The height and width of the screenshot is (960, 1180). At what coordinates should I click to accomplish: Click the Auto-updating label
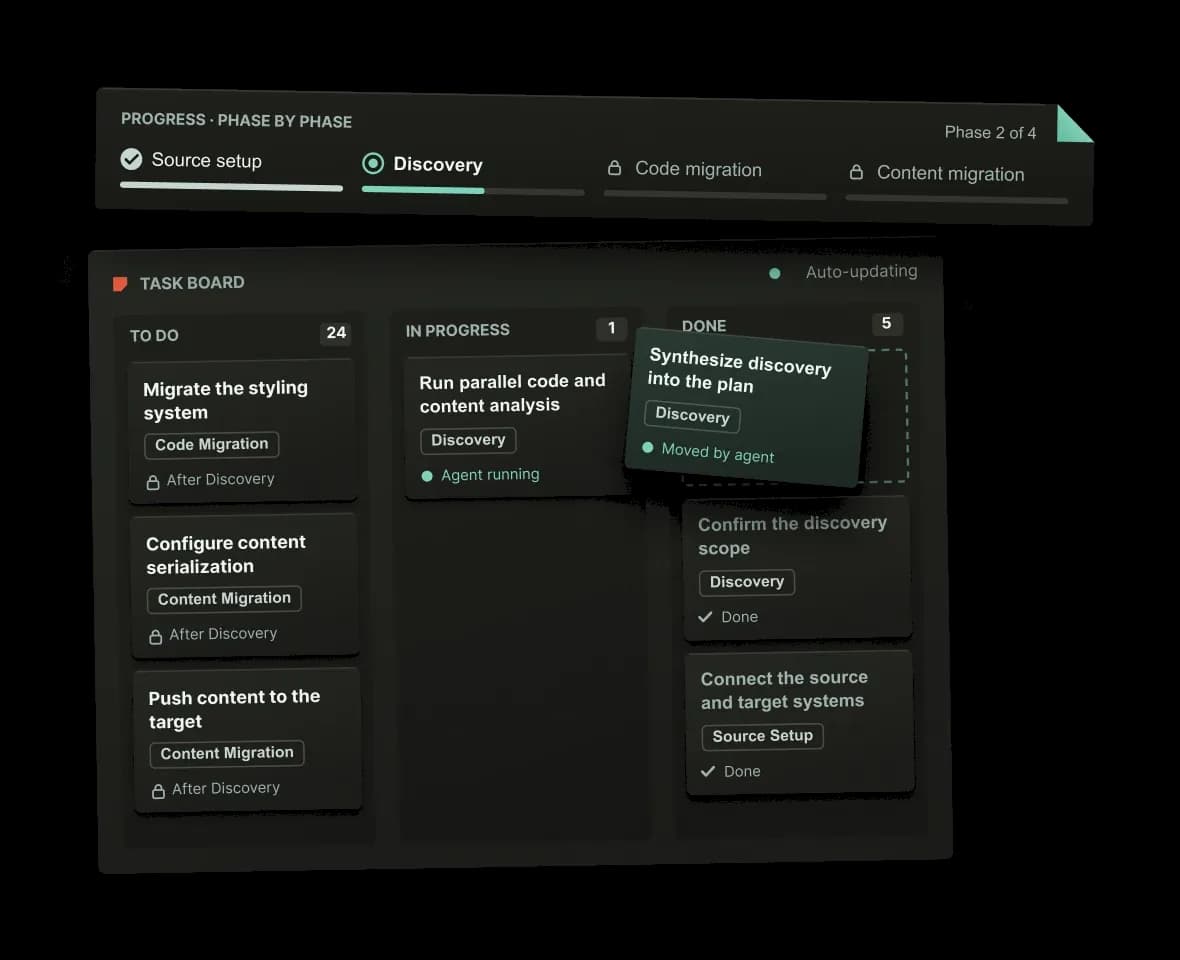point(862,272)
